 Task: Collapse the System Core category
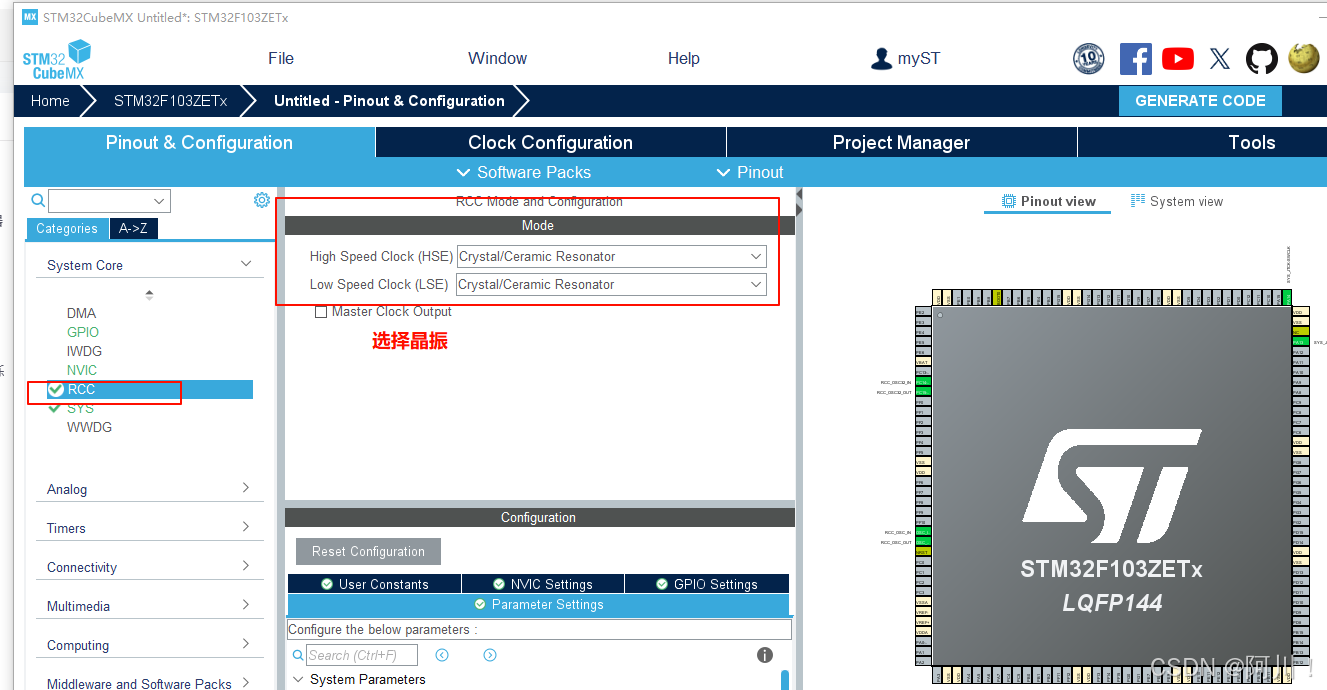(x=246, y=264)
